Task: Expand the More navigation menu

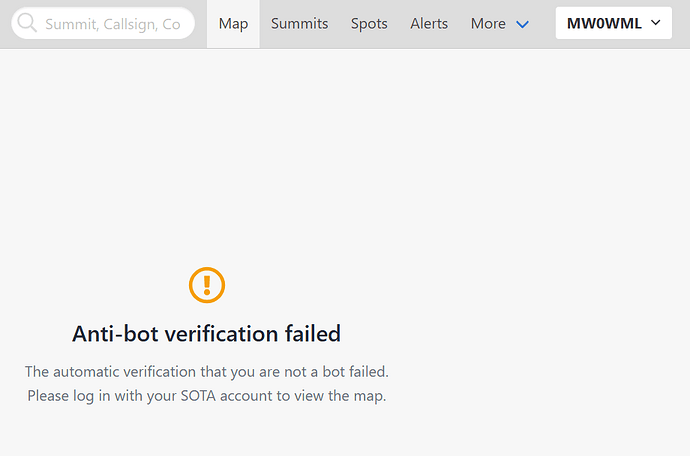Action: point(499,23)
